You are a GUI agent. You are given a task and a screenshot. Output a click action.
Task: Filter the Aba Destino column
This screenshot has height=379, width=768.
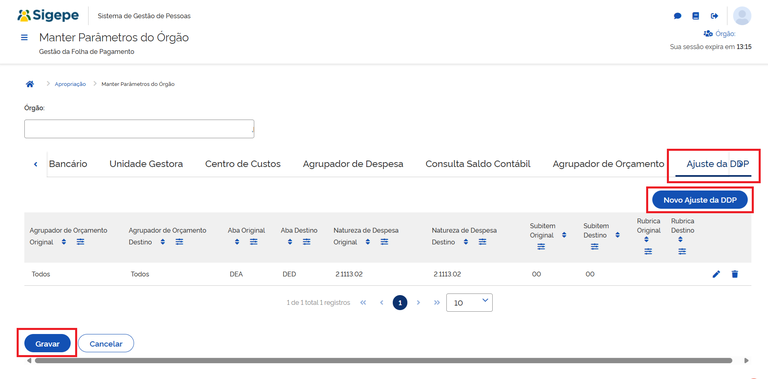click(307, 242)
